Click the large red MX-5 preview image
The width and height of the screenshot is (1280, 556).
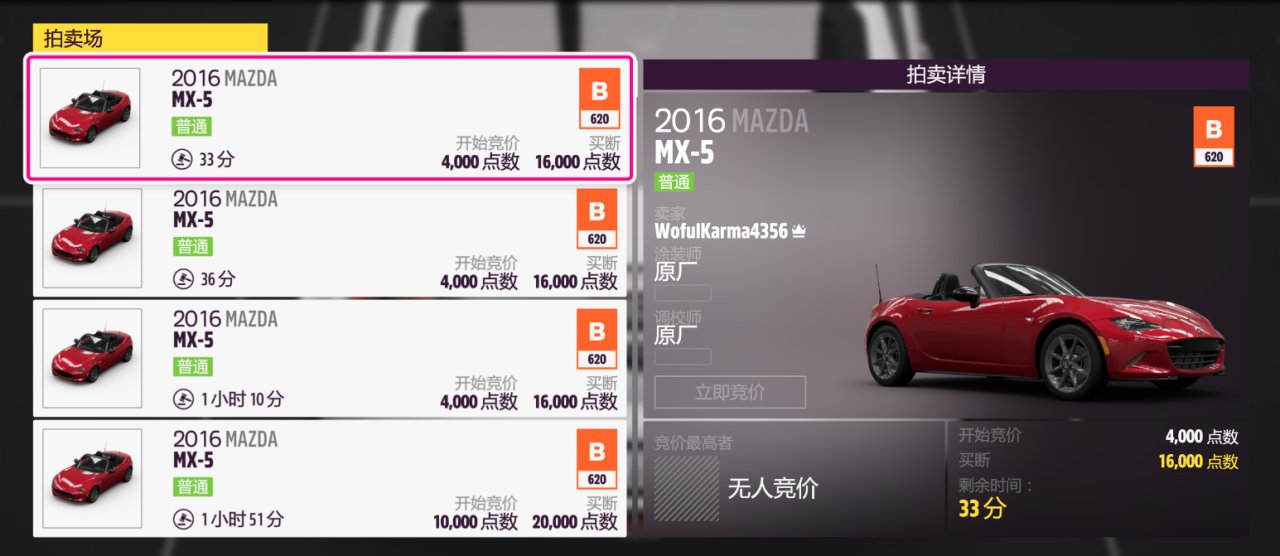(1045, 325)
